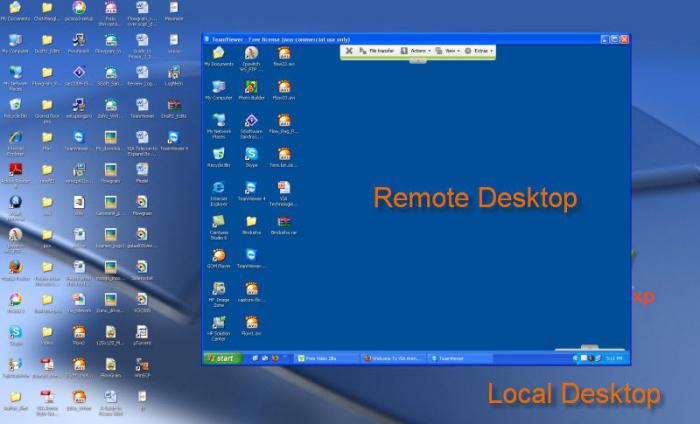This screenshot has width=700, height=424.
Task: Expand the Actions dropdown in the TeamViewer toolbar
Action: click(416, 51)
